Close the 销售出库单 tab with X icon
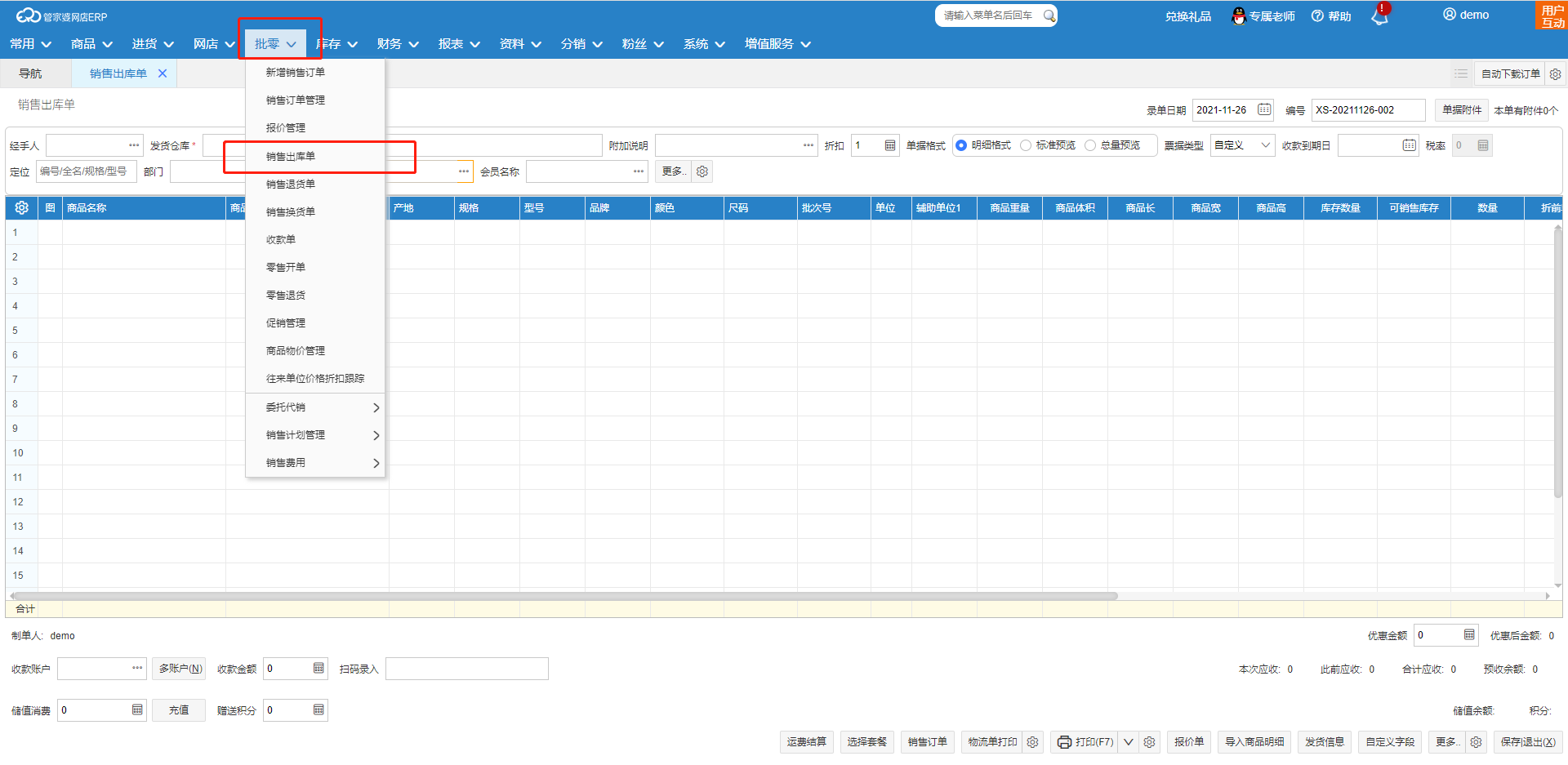The image size is (1568, 765). (163, 73)
